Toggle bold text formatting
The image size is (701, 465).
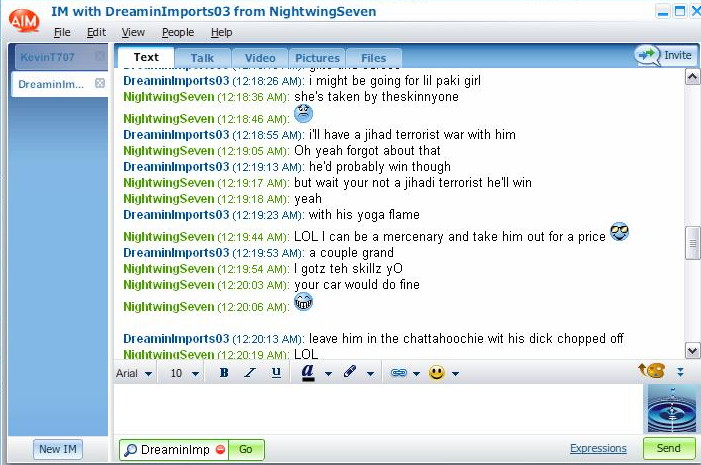224,372
